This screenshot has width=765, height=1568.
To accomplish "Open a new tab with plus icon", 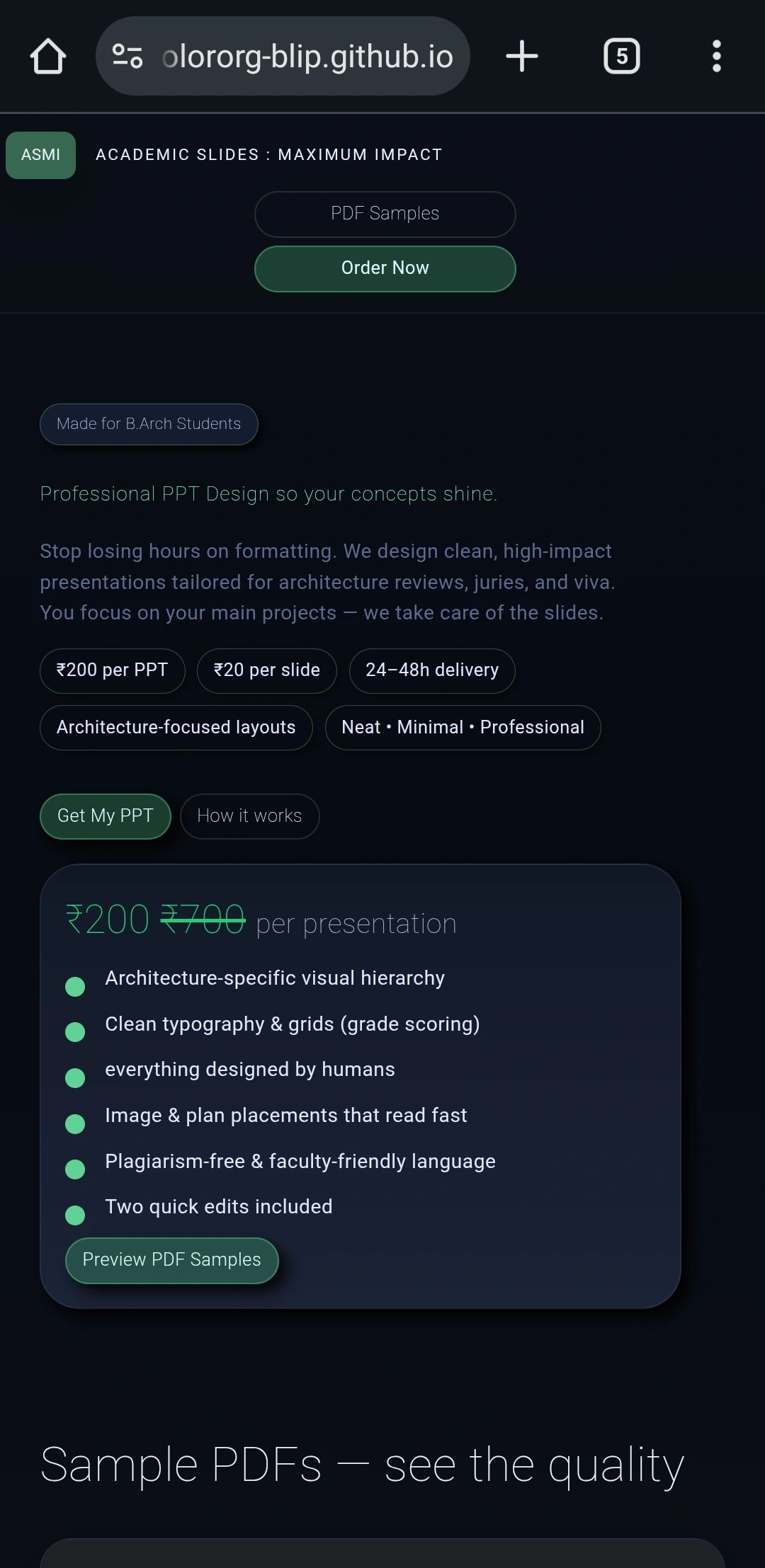I will tap(522, 57).
